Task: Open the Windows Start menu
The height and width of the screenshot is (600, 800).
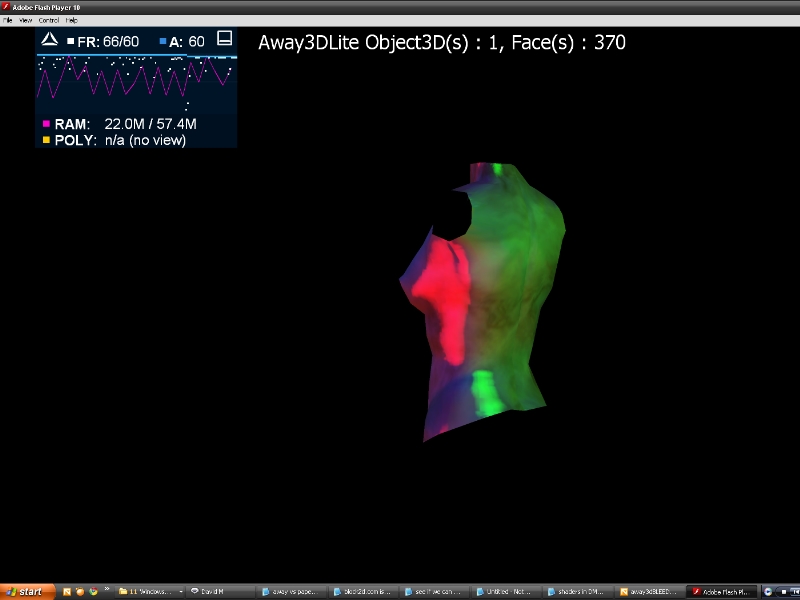Action: 24,592
